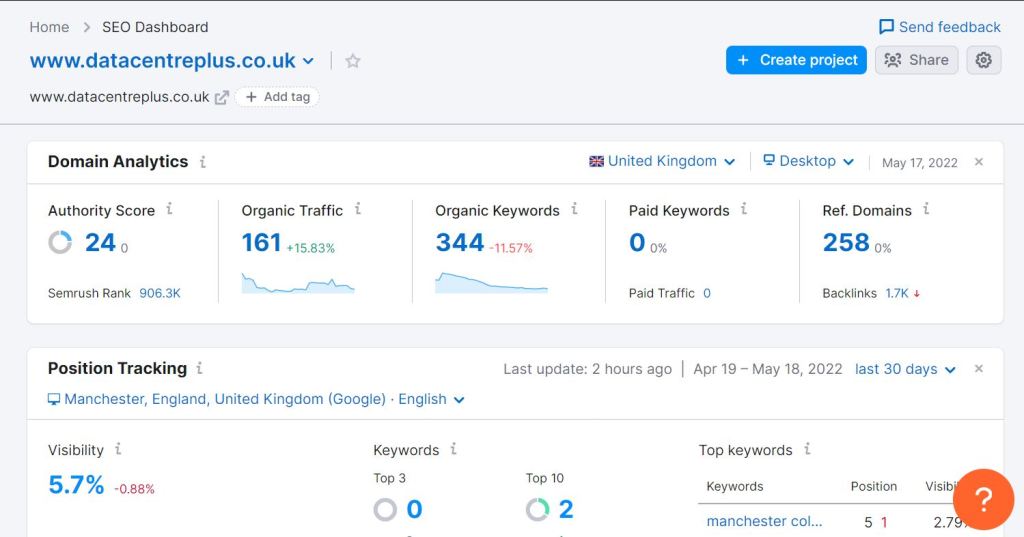Click the Send feedback link
1024x537 pixels.
click(x=939, y=27)
